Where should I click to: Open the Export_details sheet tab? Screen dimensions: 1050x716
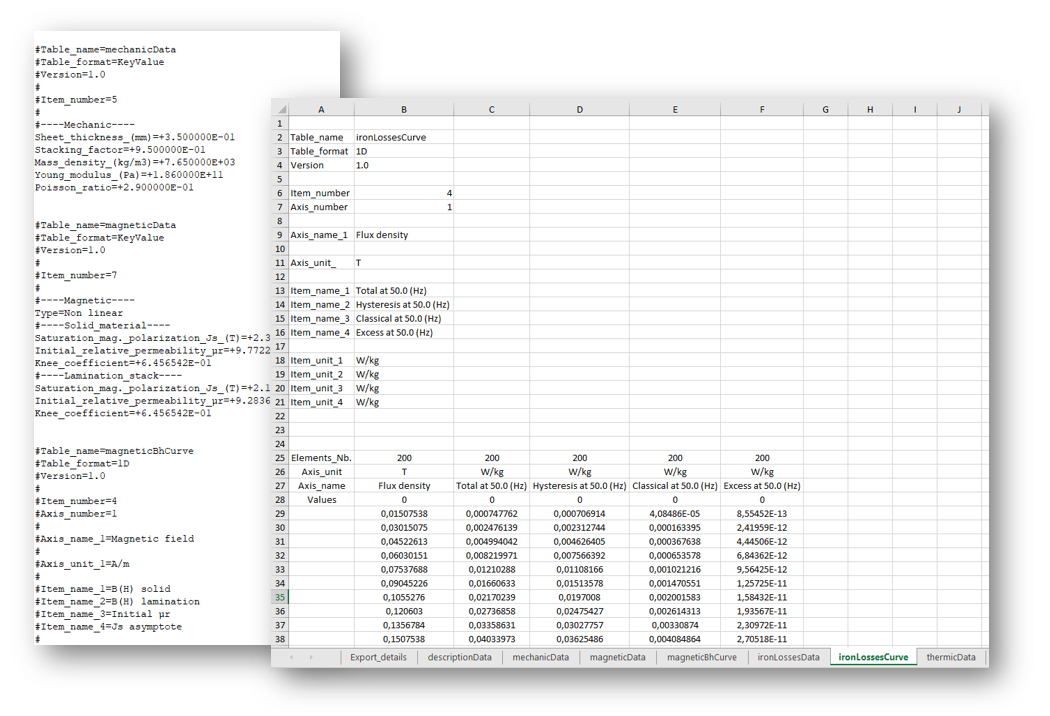pyautogui.click(x=378, y=657)
